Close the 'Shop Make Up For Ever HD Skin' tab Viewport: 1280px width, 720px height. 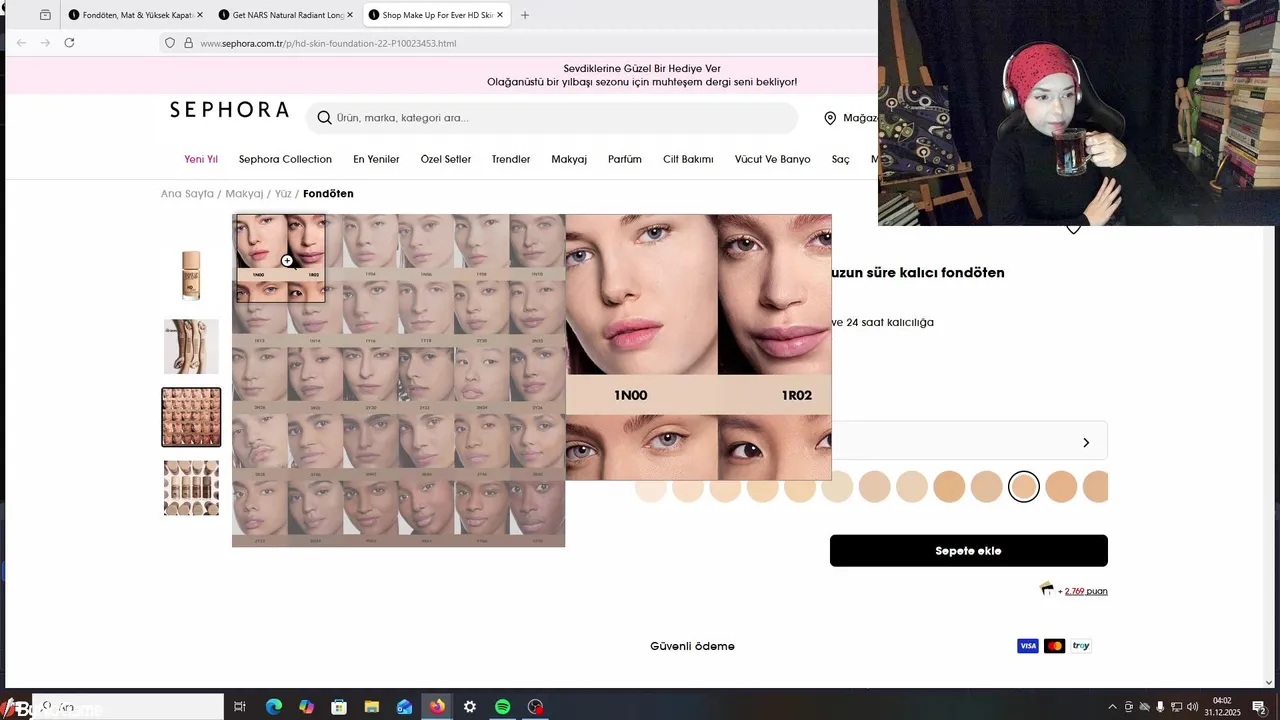(500, 15)
